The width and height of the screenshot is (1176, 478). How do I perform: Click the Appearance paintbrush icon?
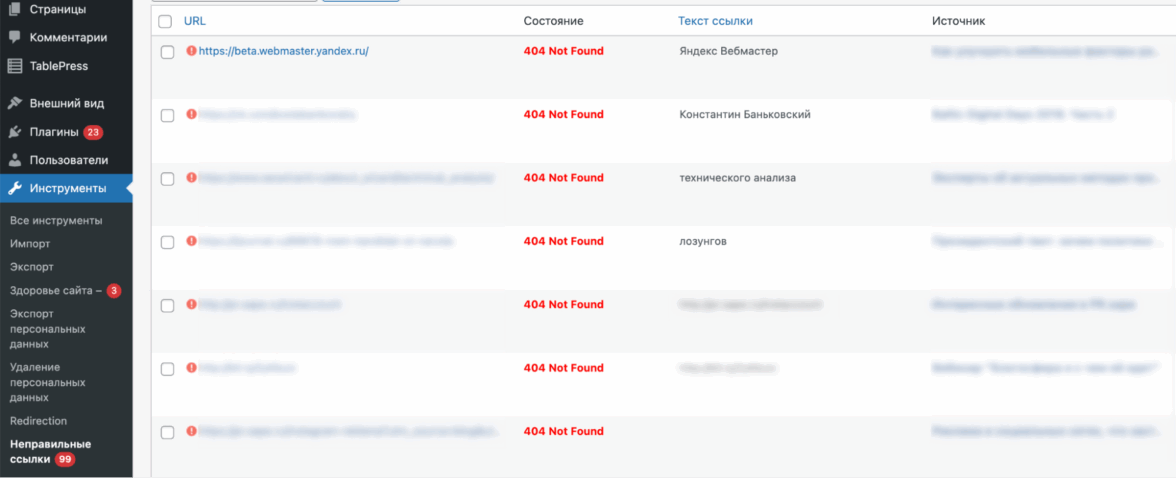pos(14,103)
